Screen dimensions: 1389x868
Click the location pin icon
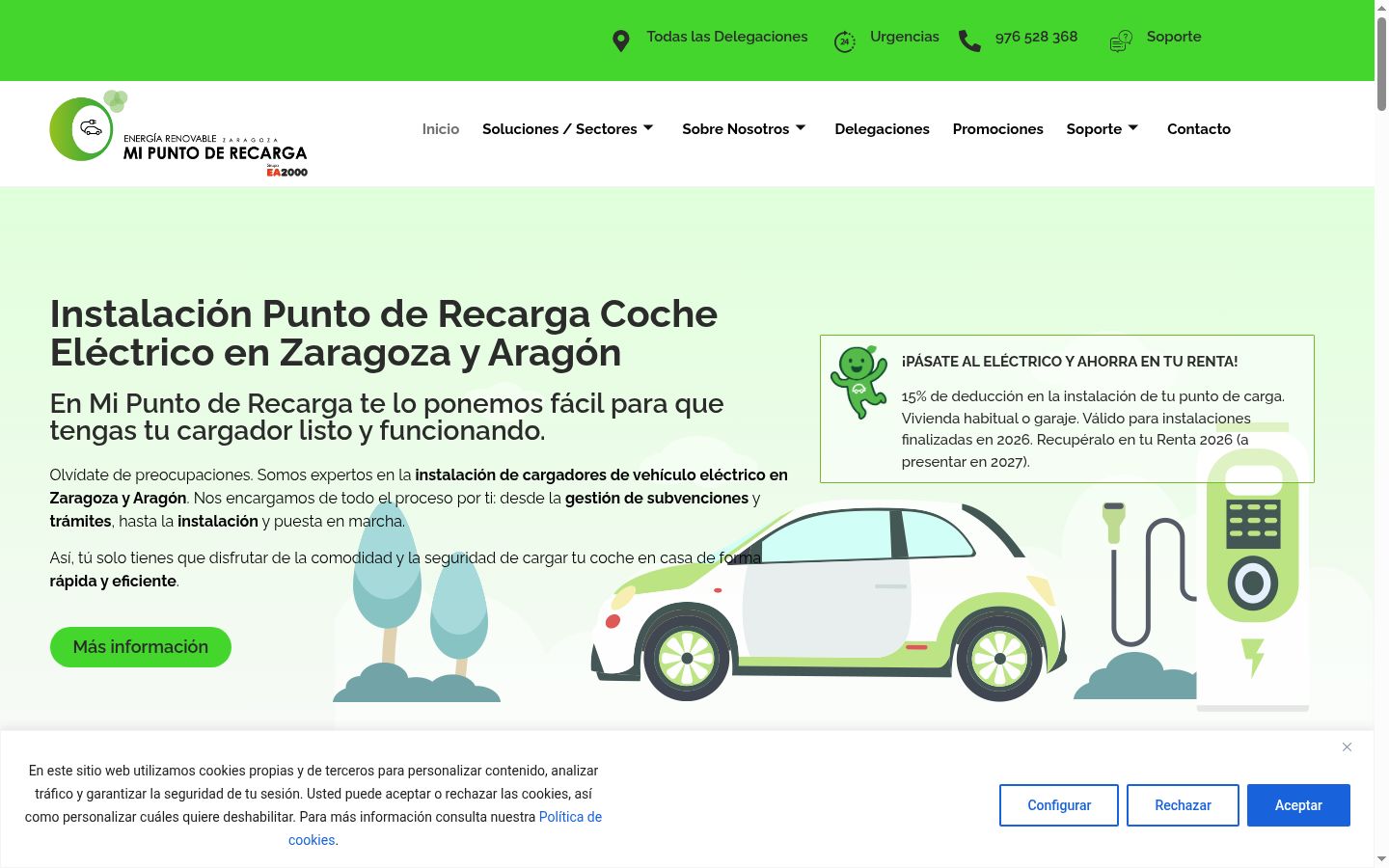click(x=621, y=41)
